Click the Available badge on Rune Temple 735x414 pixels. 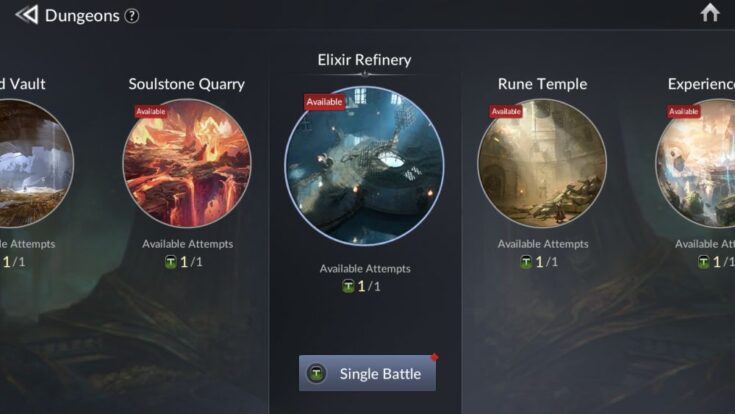click(x=506, y=112)
